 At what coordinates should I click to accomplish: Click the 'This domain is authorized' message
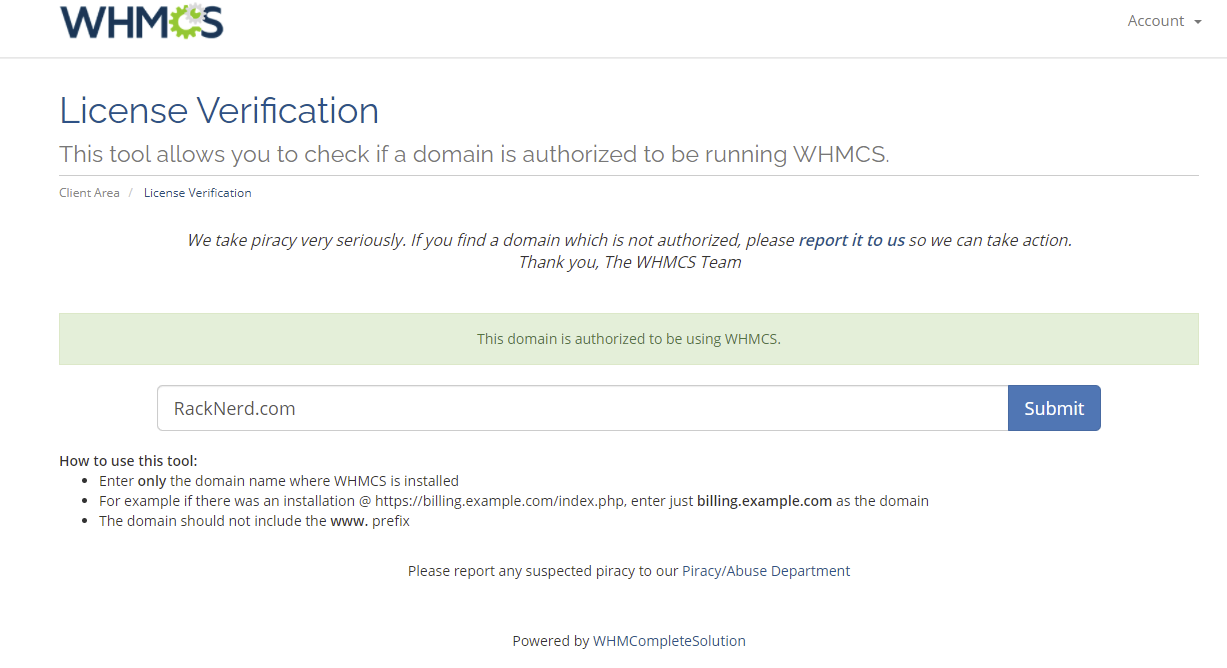[x=629, y=339]
